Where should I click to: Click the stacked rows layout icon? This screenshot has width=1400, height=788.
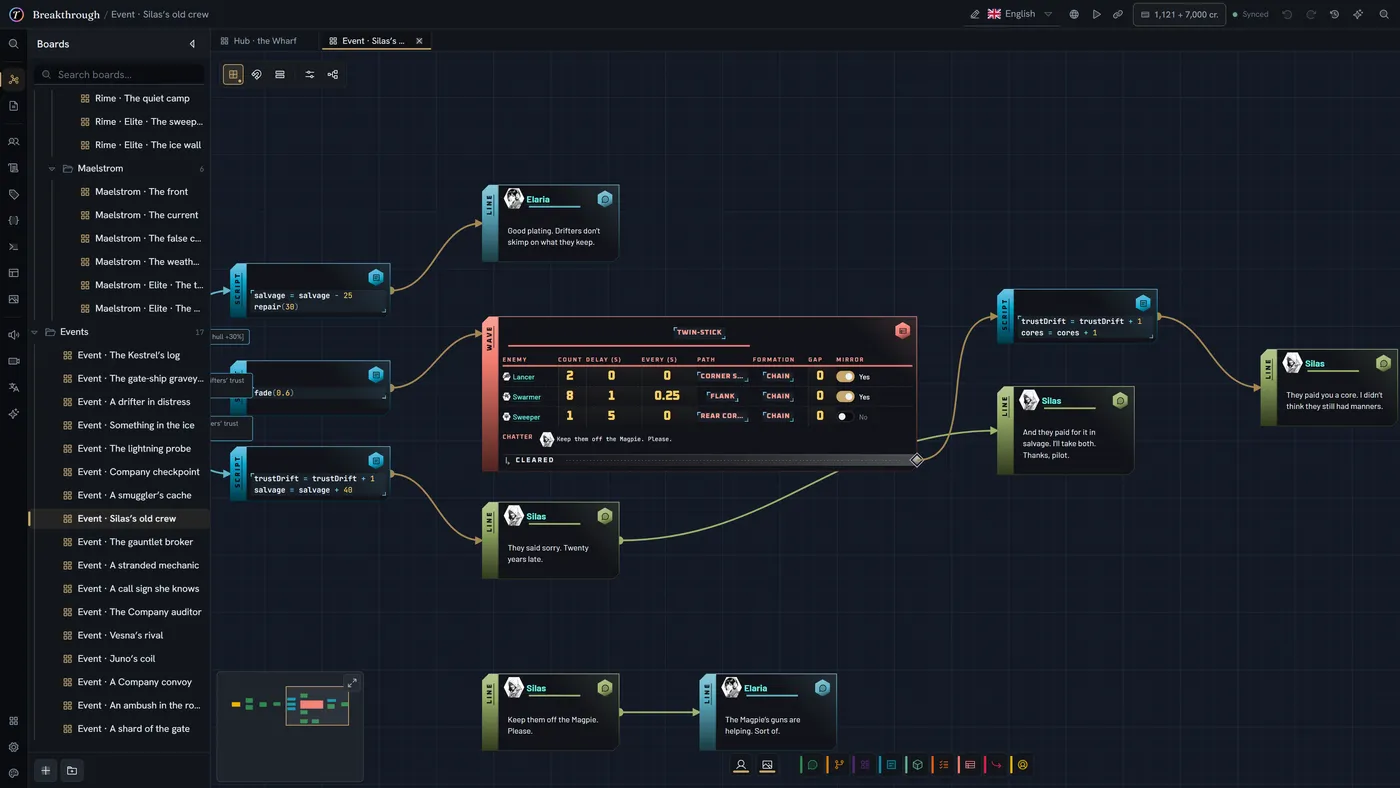point(280,74)
